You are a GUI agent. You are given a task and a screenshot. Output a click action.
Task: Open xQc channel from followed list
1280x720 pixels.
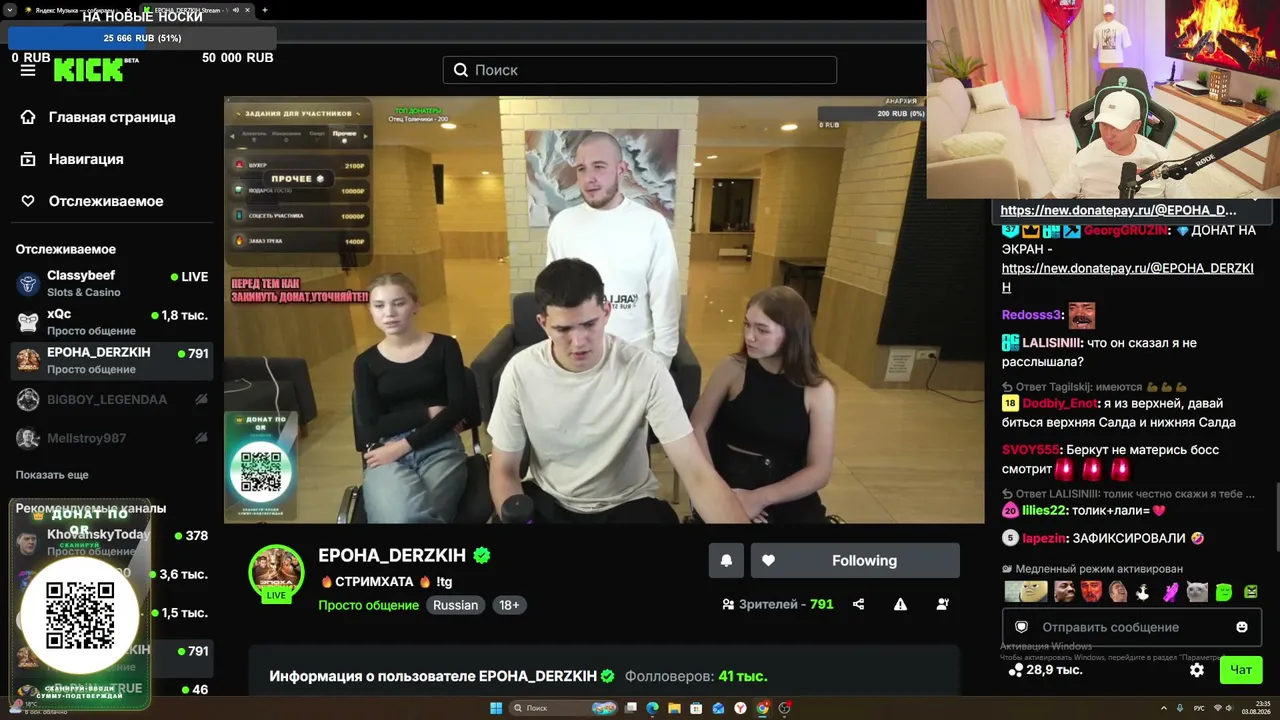point(112,322)
